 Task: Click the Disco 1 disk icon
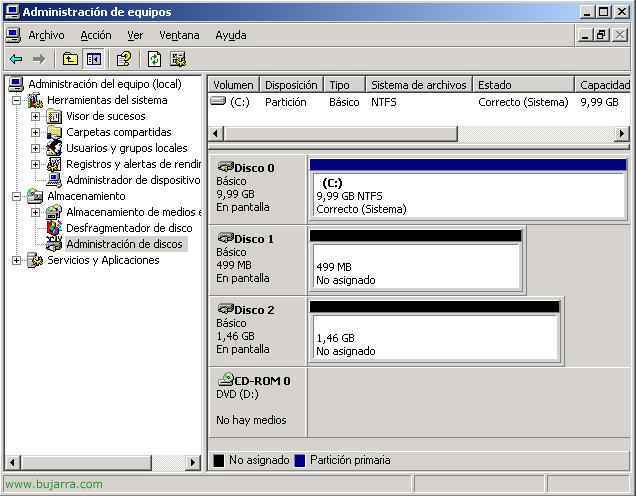[x=226, y=238]
